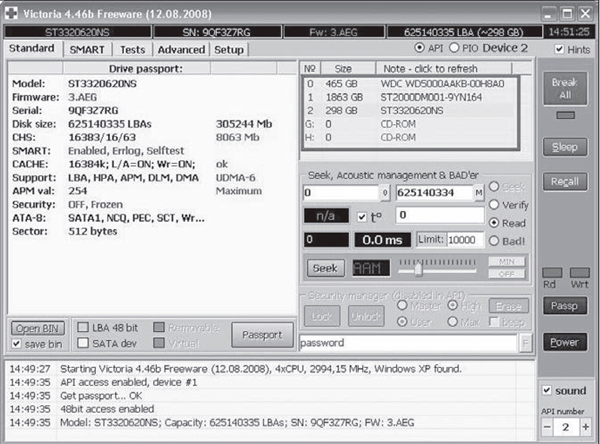This screenshot has height=444, width=600.
Task: Select the PIO access mode
Action: 456,48
